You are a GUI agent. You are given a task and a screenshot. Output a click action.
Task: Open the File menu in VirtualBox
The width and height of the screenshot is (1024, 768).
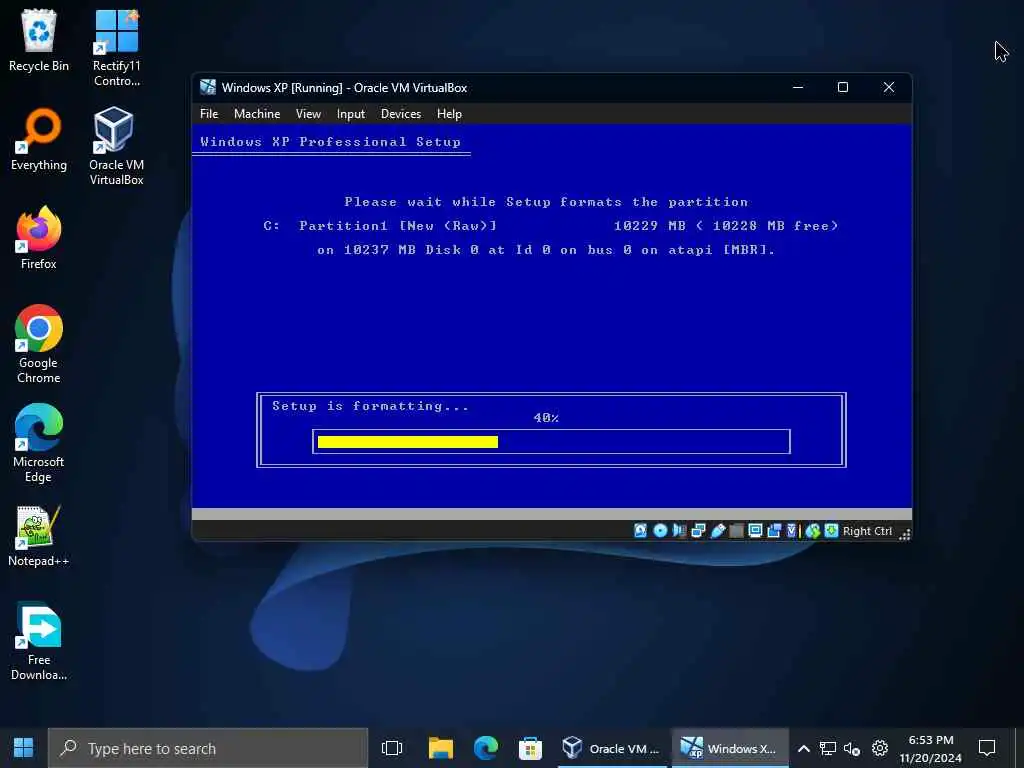209,114
